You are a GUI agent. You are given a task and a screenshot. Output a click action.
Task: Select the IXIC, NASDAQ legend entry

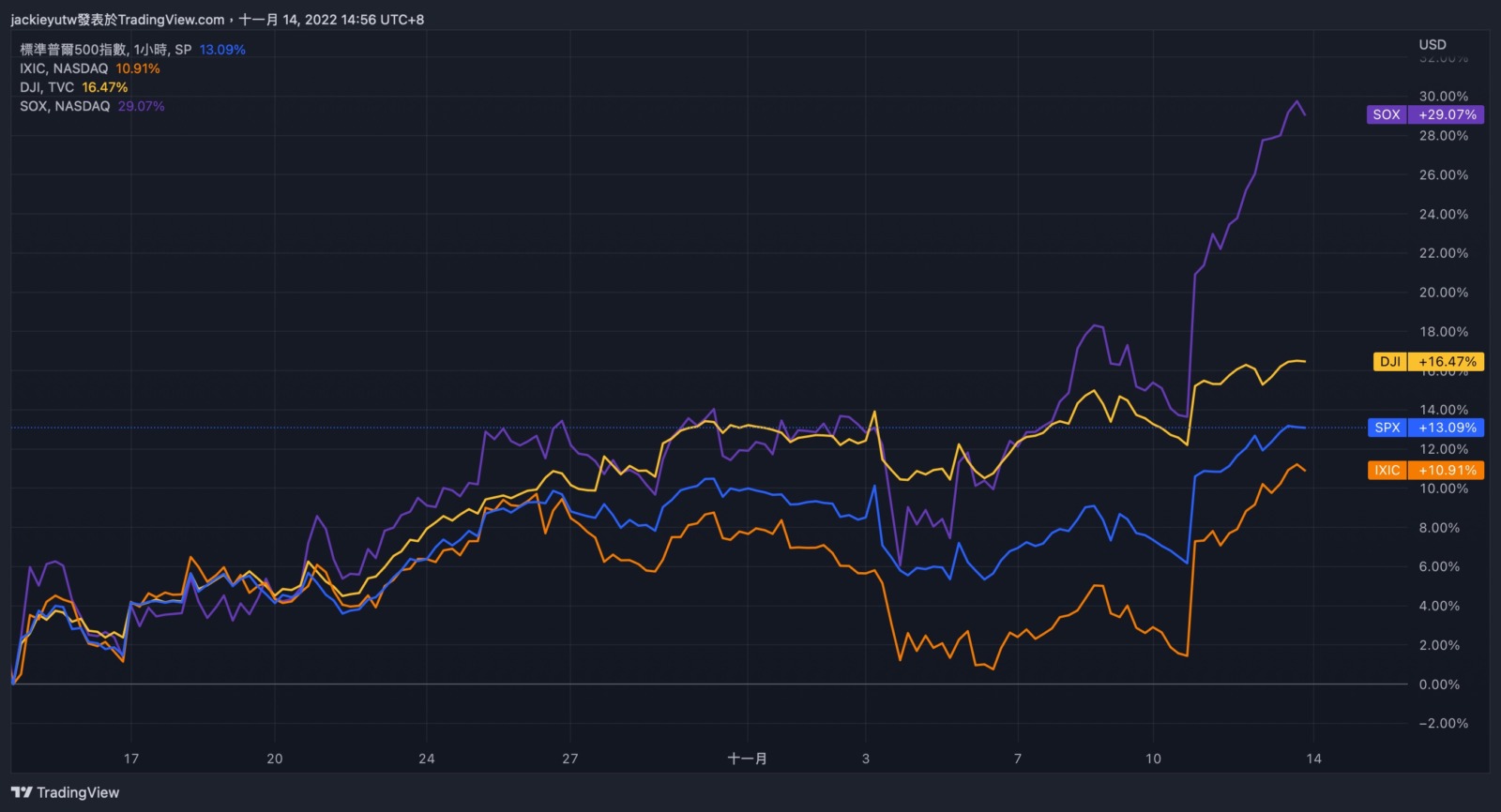tap(64, 68)
